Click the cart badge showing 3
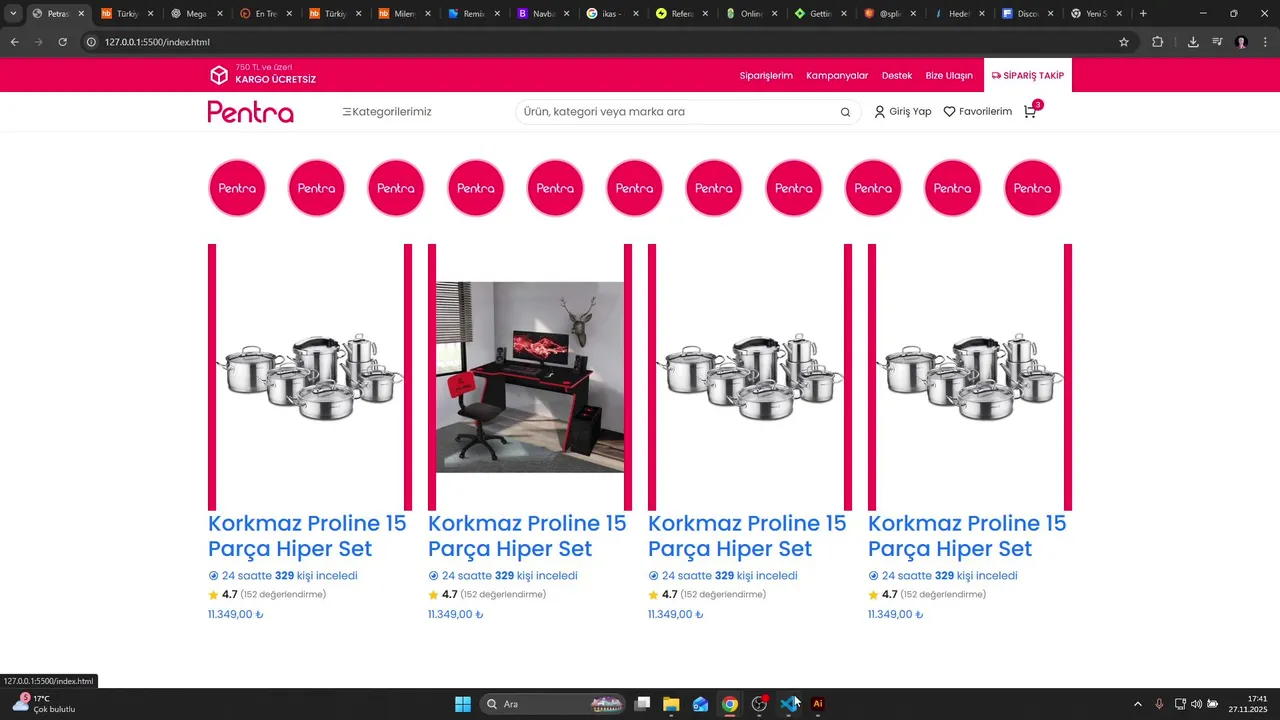This screenshot has width=1280, height=720. [x=1038, y=104]
